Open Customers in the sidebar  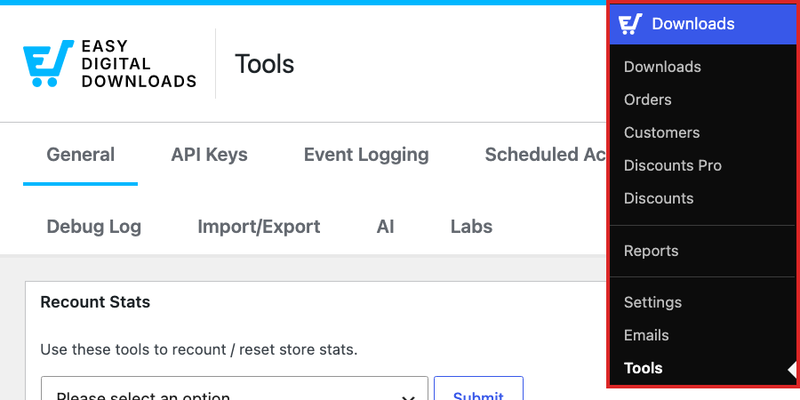tap(662, 133)
